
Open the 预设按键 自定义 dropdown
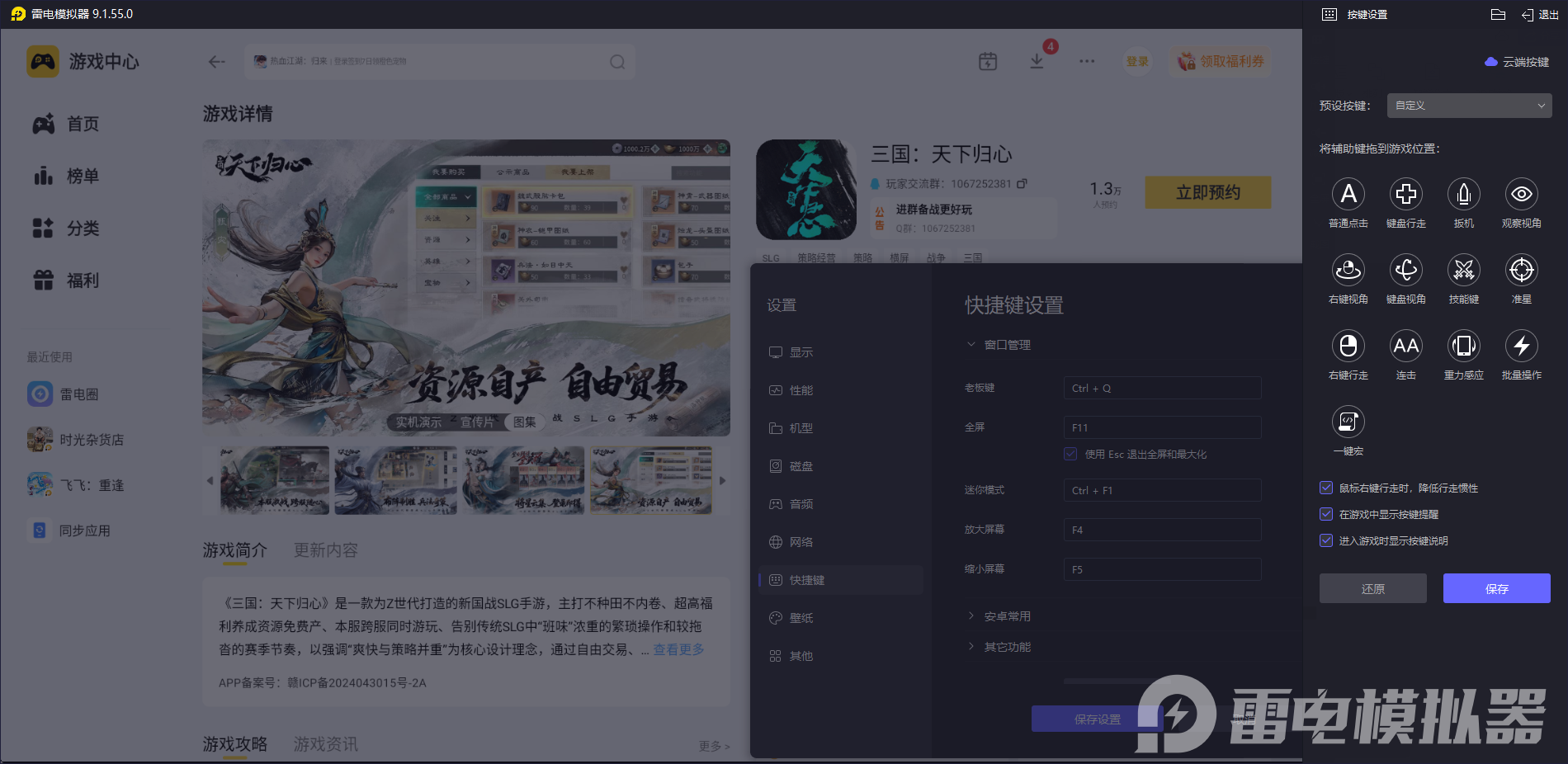pyautogui.click(x=1469, y=106)
